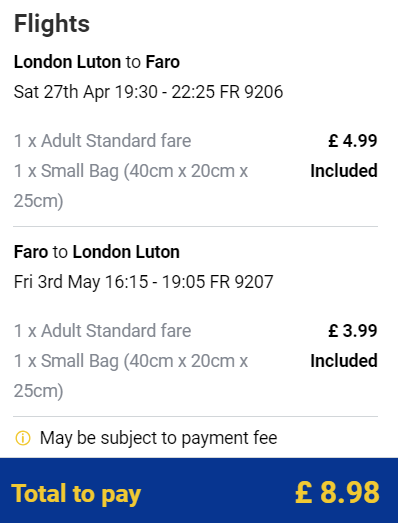This screenshot has height=523, width=398.
Task: Click the £ 3.99 return fare price
Action: [353, 331]
